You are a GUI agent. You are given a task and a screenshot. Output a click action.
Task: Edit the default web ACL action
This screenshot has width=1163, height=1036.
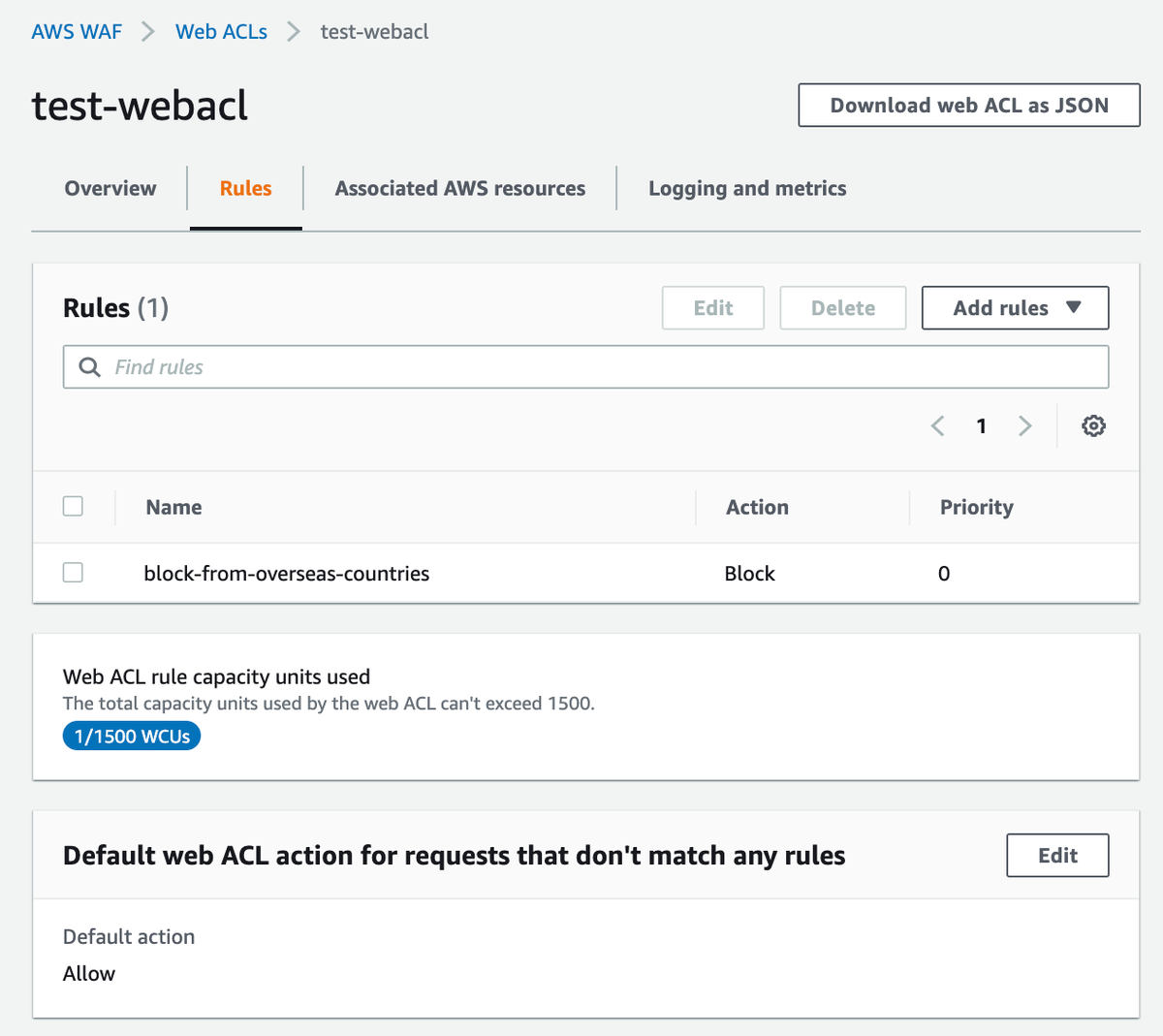tap(1056, 856)
